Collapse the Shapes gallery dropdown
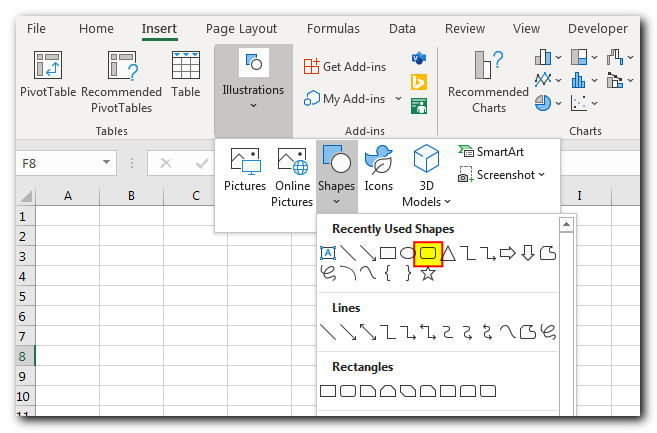657x433 pixels. (336, 202)
